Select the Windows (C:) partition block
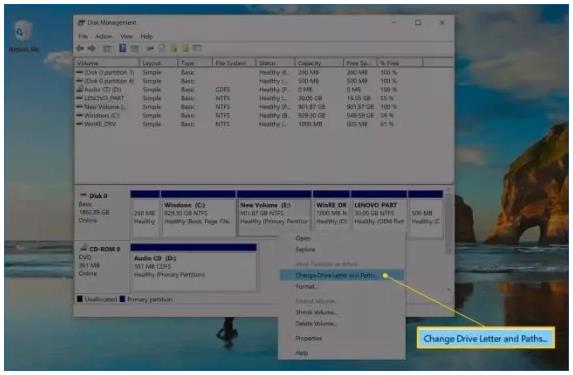The height and width of the screenshot is (375, 573). 198,214
